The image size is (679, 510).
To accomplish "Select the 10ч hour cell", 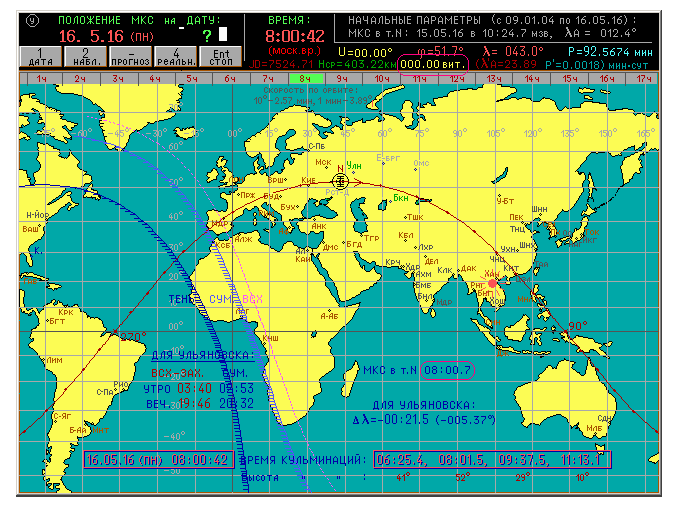I will (381, 78).
